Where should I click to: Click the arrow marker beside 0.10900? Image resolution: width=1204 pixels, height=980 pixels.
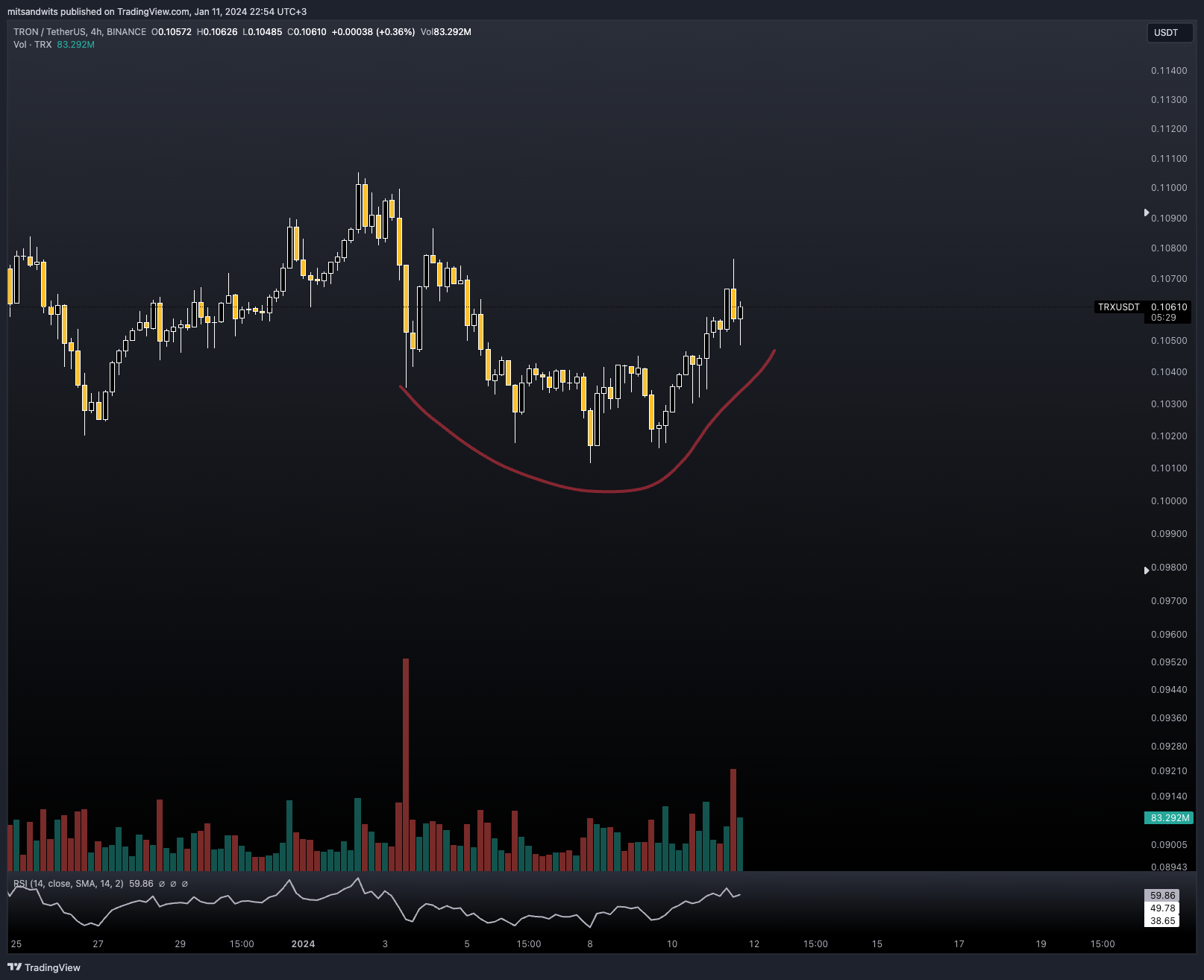1147,213
